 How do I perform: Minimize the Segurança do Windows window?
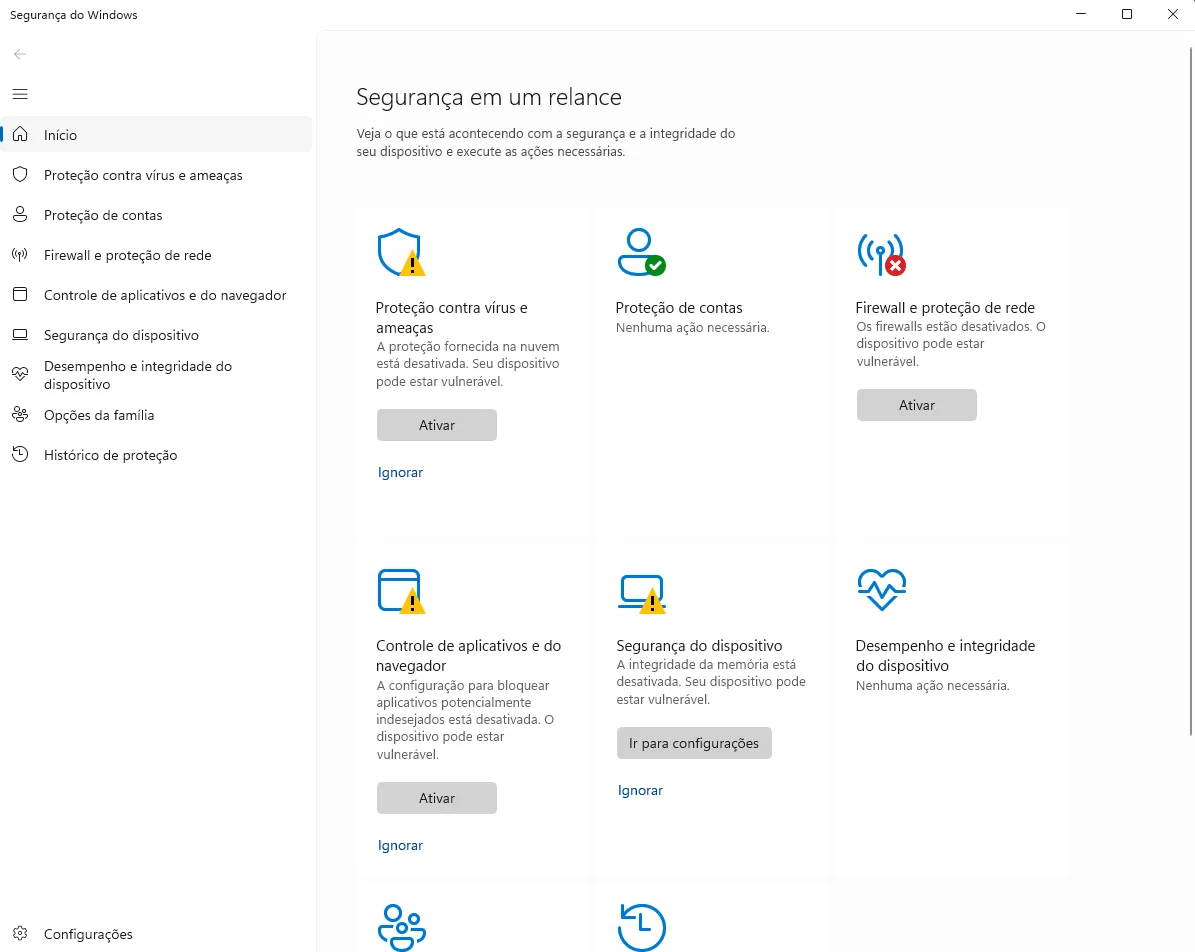1081,14
